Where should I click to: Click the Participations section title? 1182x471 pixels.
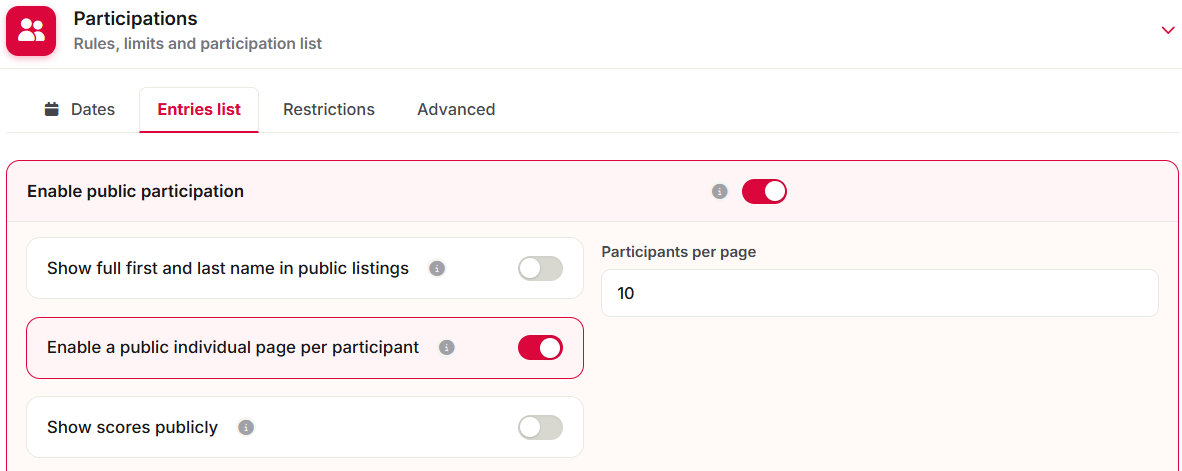(136, 18)
